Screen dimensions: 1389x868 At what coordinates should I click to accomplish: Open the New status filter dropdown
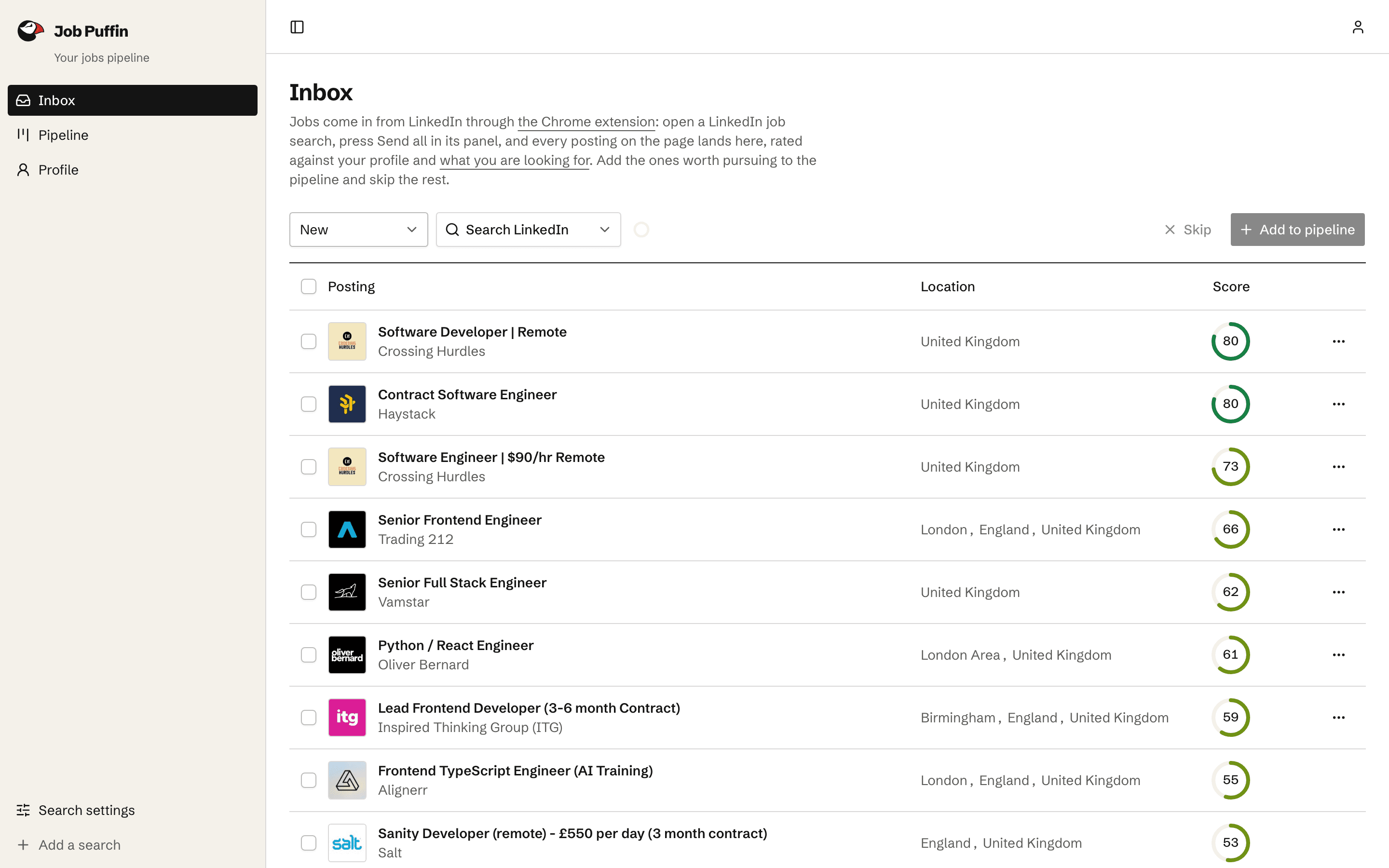pos(358,230)
